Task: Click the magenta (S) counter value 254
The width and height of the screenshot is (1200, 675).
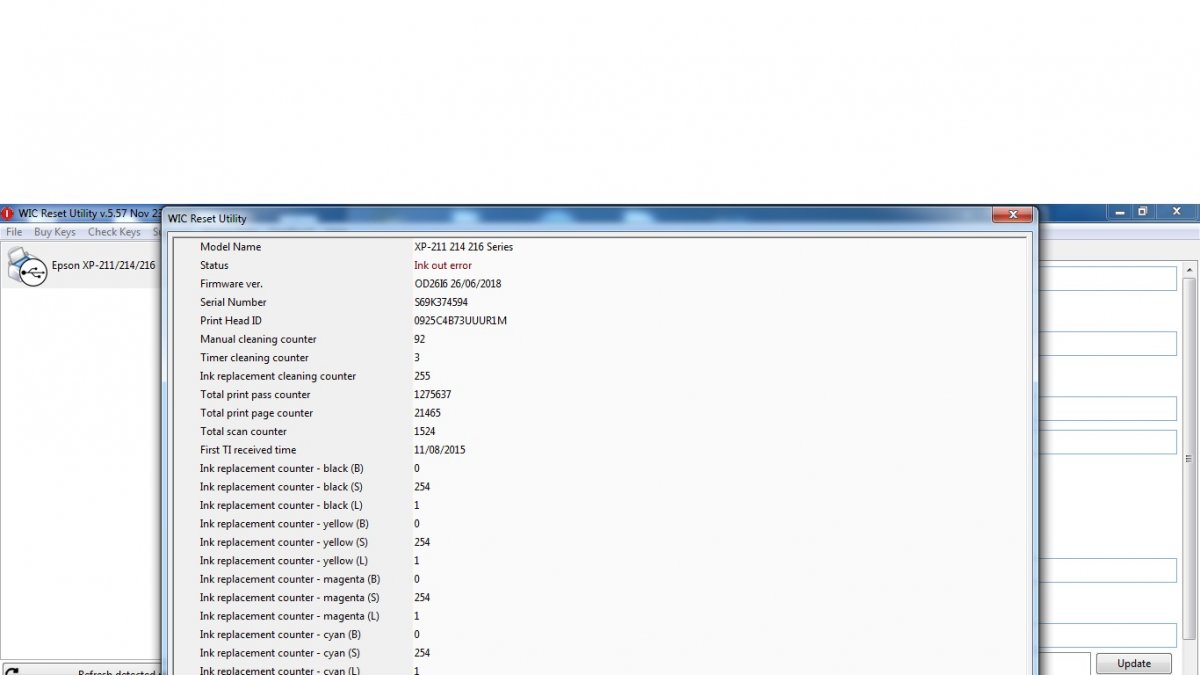Action: (x=423, y=598)
